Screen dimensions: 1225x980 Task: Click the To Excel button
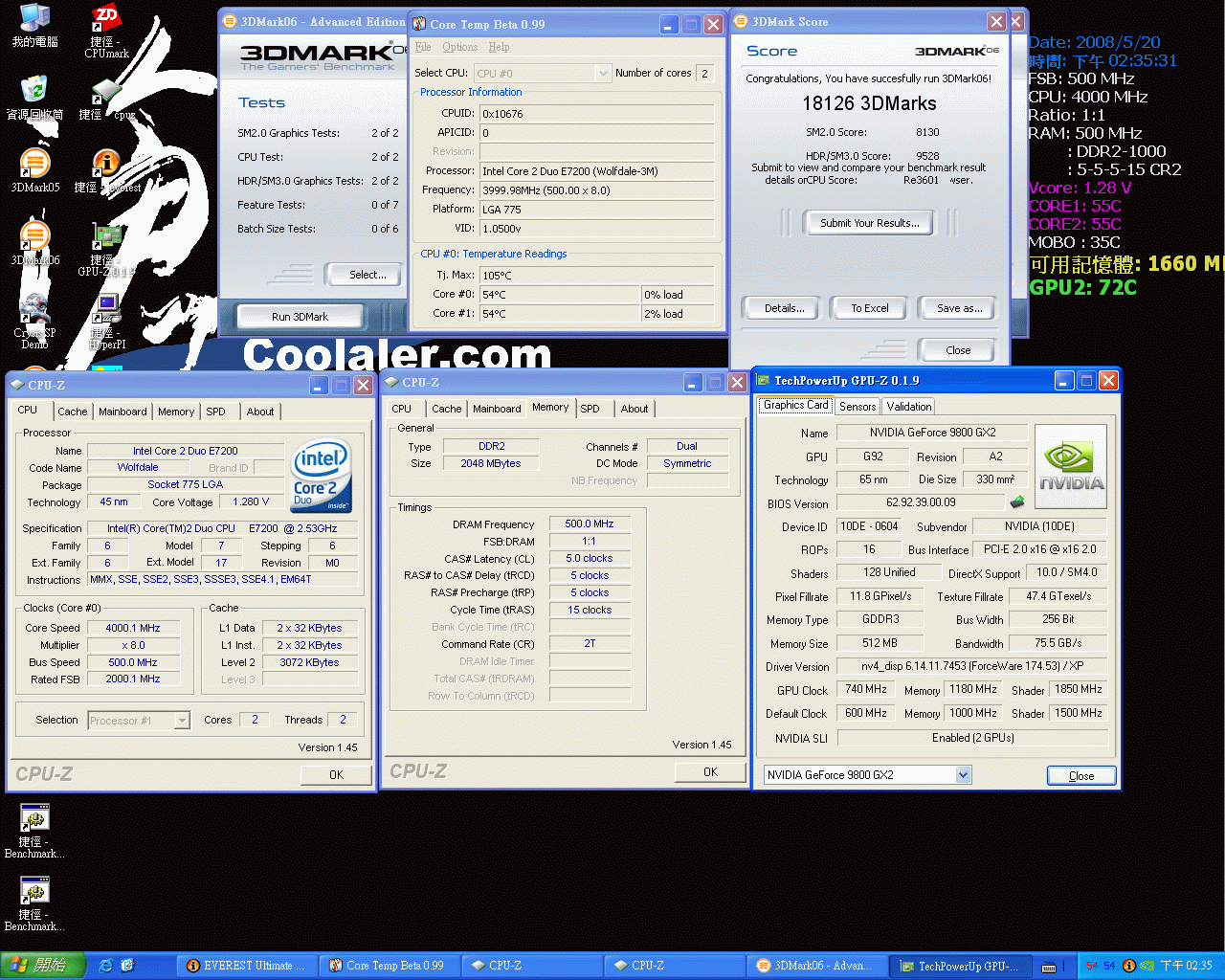(x=870, y=308)
